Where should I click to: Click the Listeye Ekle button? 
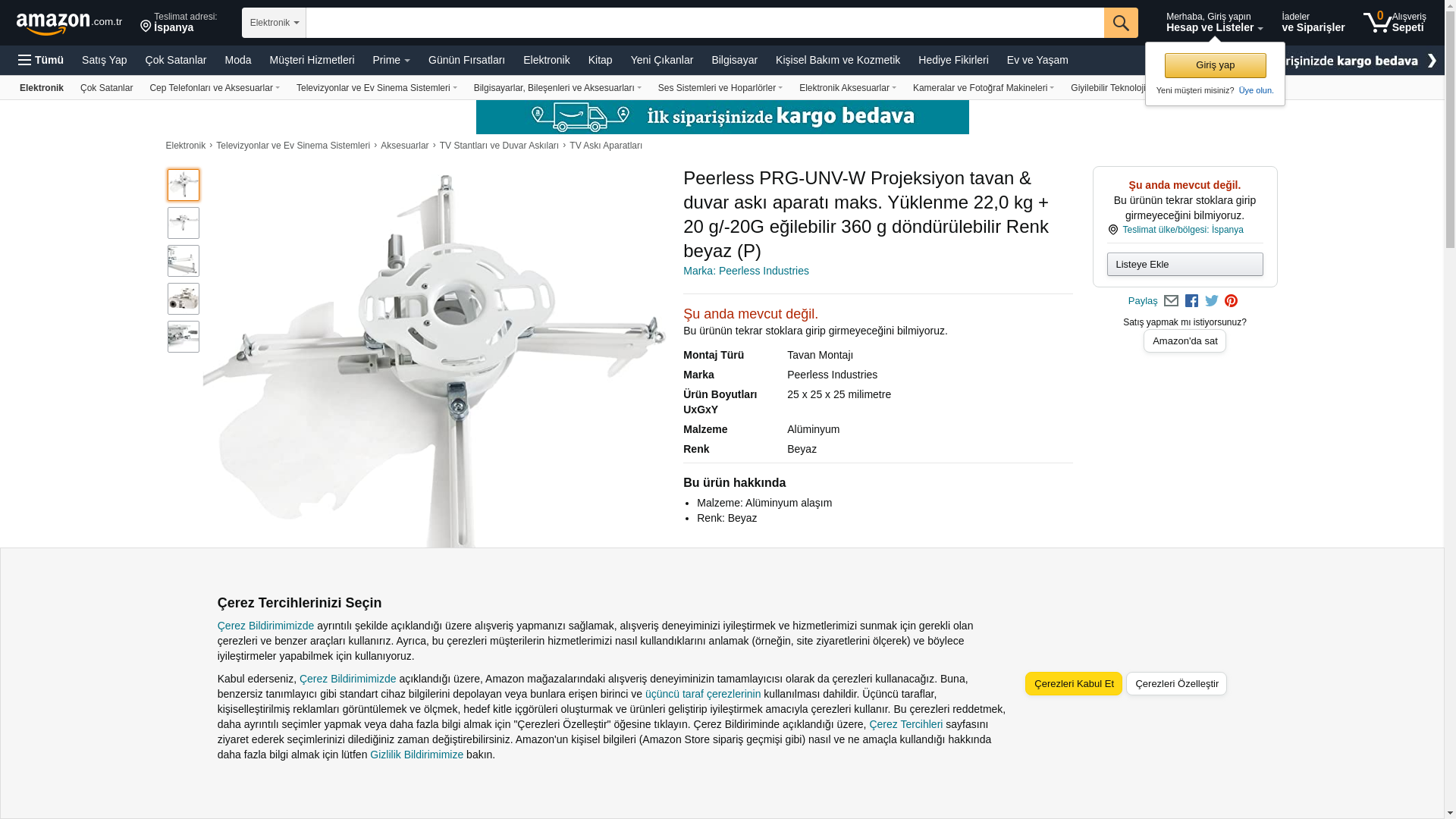pyautogui.click(x=1185, y=264)
